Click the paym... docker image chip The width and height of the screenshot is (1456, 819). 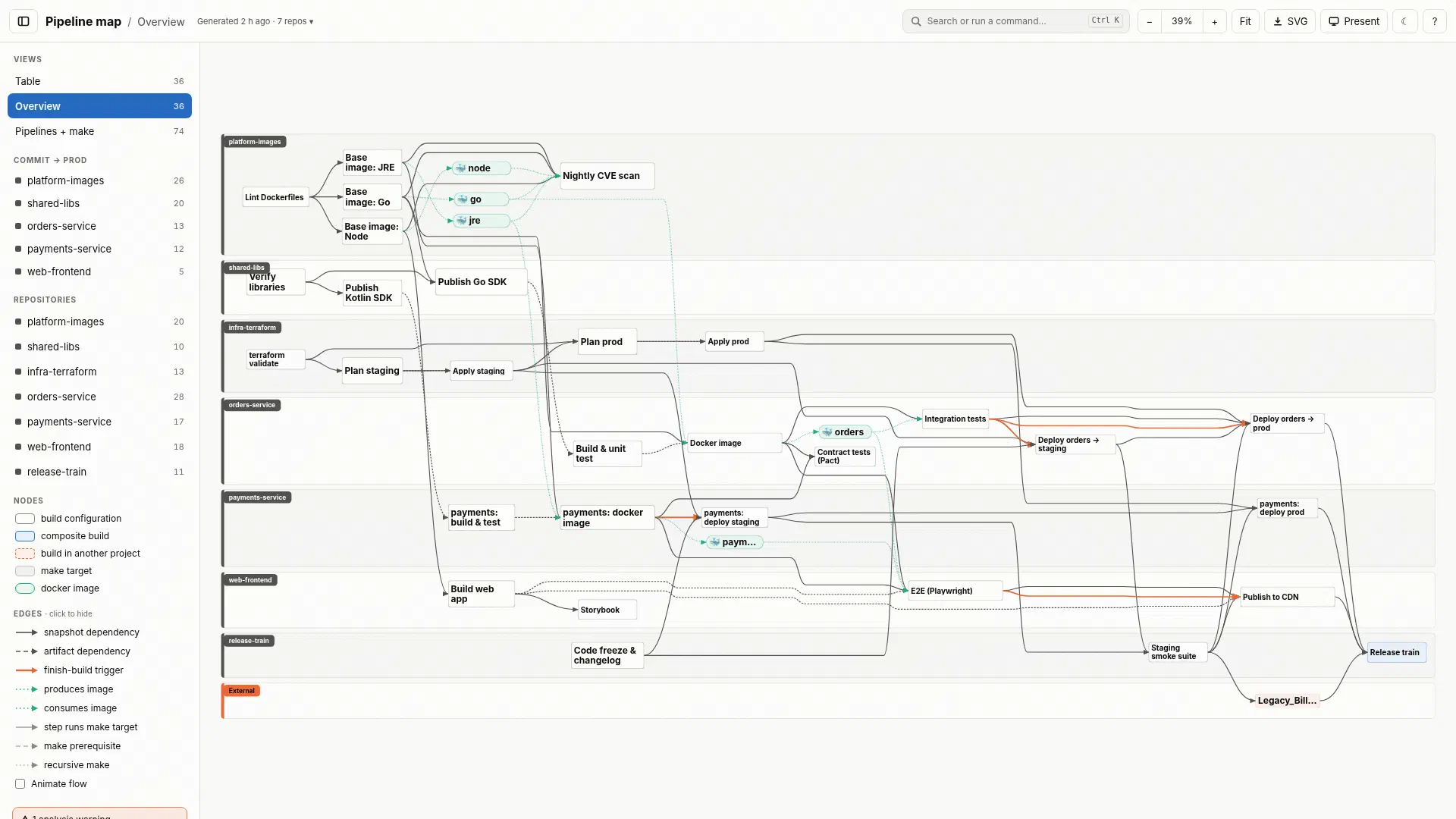[735, 542]
